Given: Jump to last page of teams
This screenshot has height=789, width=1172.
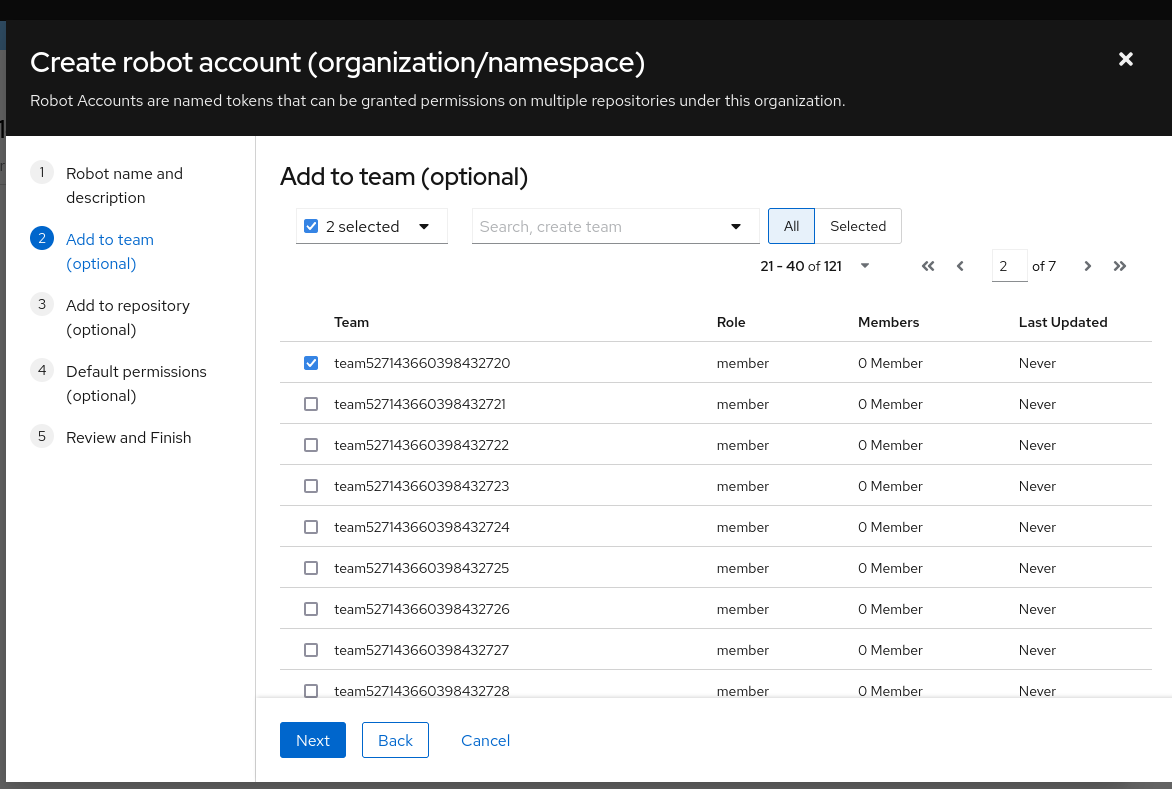Looking at the screenshot, I should tap(1120, 266).
